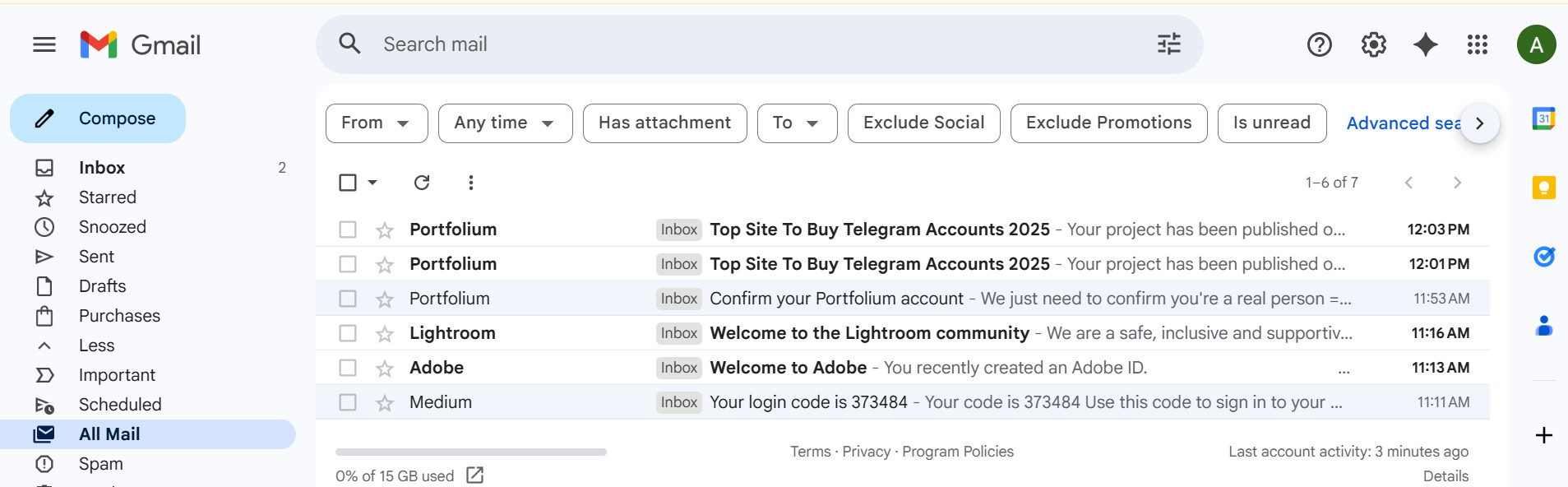Expand the From filter dropdown

(376, 123)
